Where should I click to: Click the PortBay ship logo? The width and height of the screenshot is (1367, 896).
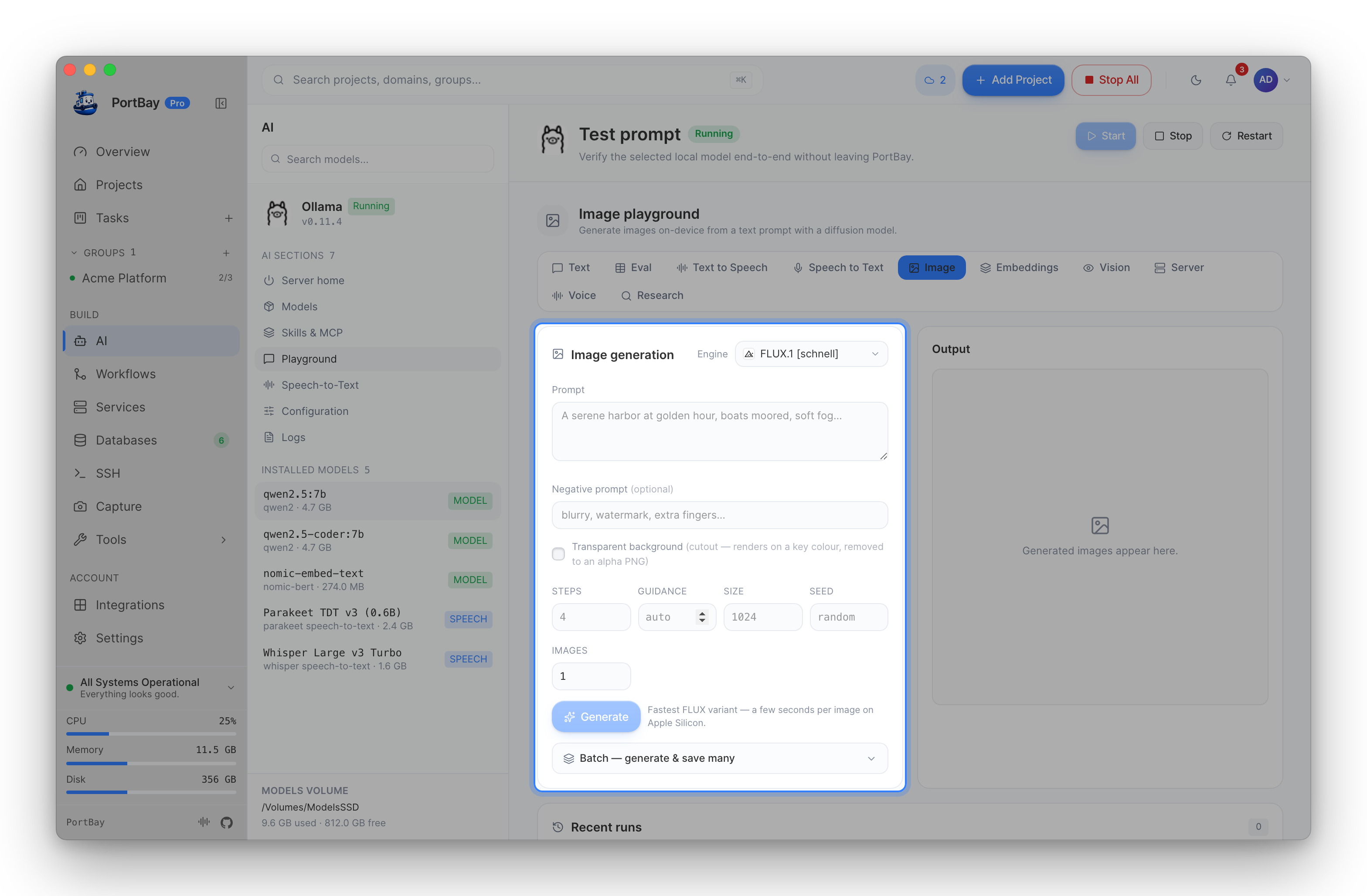[85, 103]
